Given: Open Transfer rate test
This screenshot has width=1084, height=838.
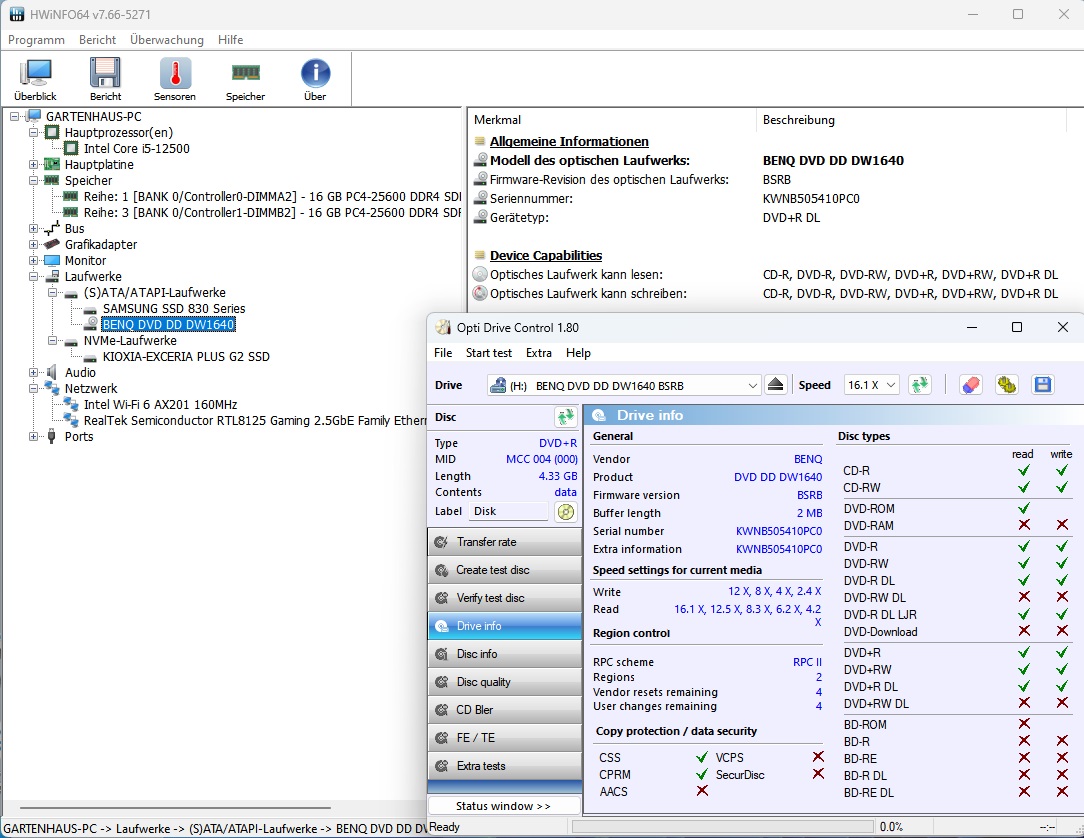Looking at the screenshot, I should (505, 542).
